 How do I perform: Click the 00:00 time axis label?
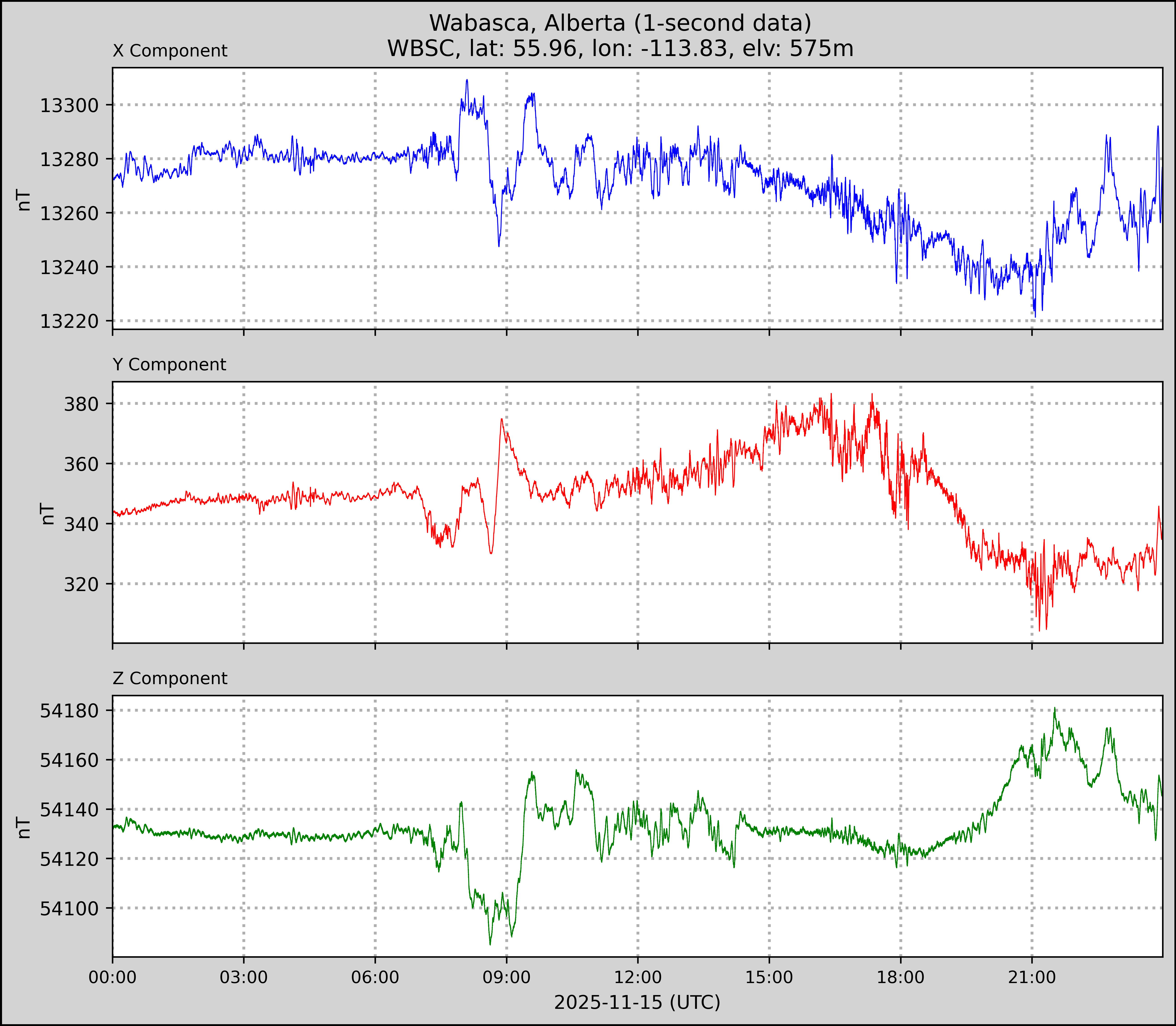113,977
